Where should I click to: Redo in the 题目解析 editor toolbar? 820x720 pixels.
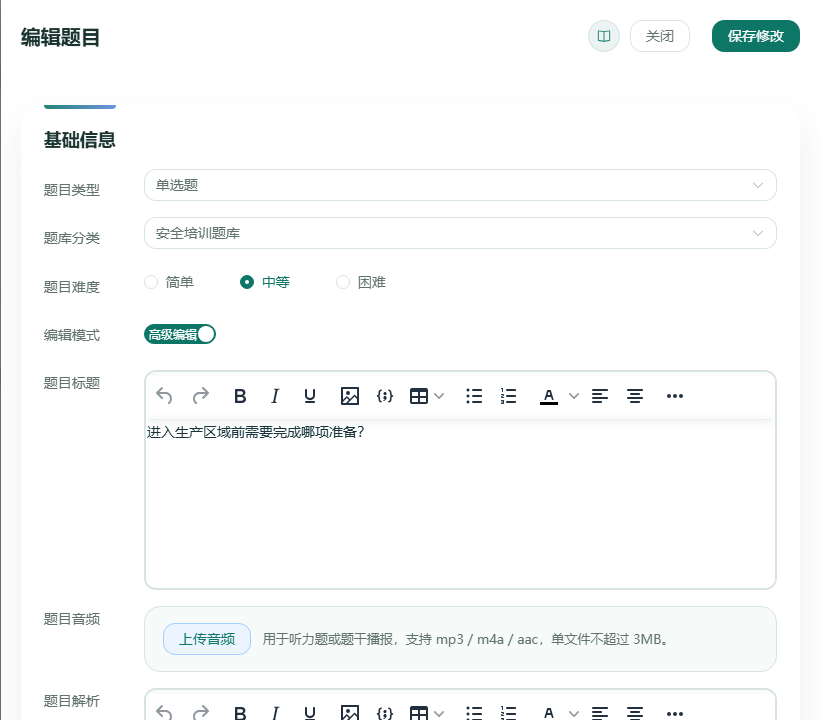(201, 713)
